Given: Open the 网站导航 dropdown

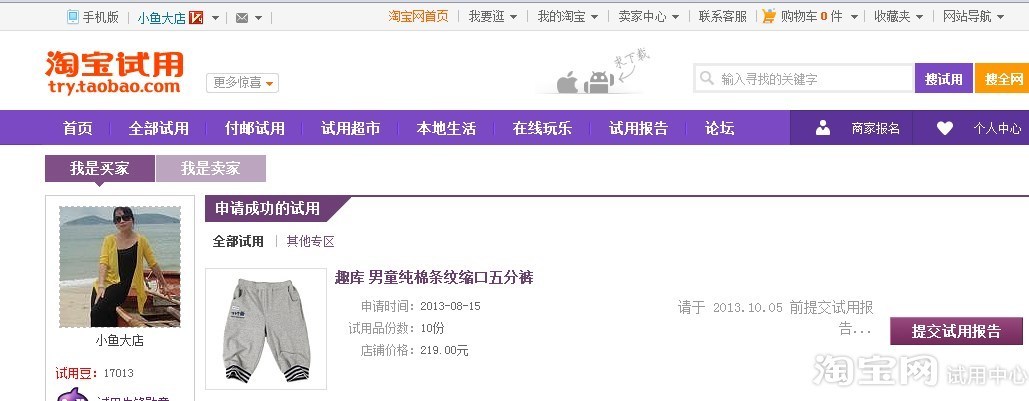Looking at the screenshot, I should pos(974,16).
